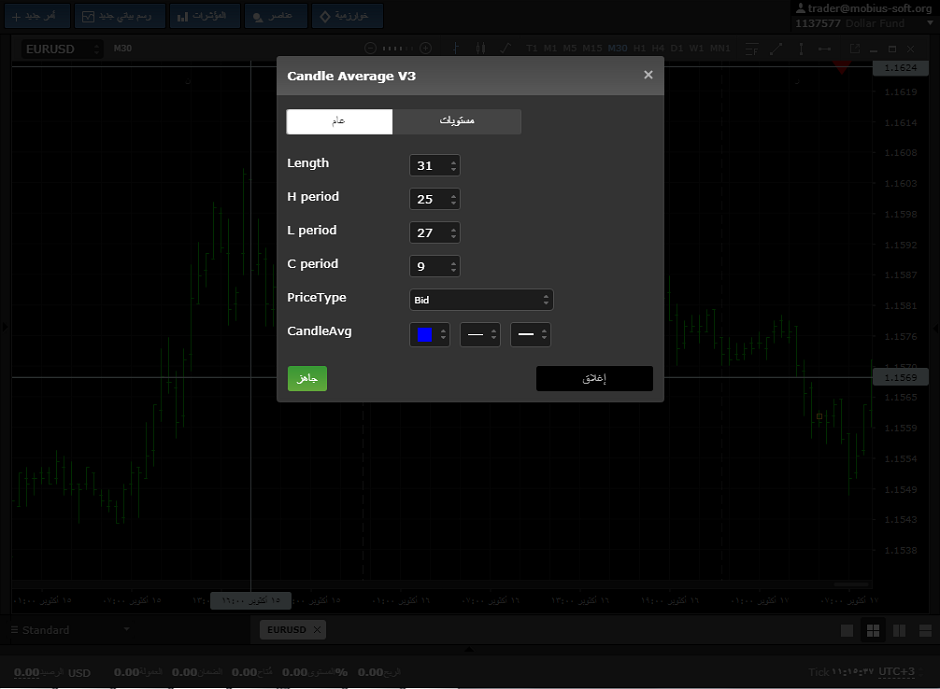This screenshot has height=689, width=940.
Task: Select the diagonal trend line tool
Action: tap(776, 49)
